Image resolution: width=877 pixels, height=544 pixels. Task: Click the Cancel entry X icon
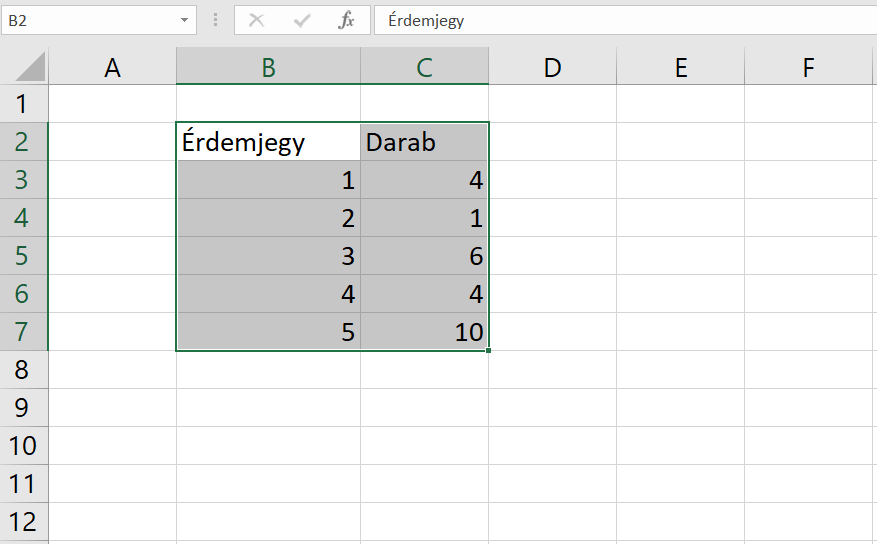[x=257, y=20]
